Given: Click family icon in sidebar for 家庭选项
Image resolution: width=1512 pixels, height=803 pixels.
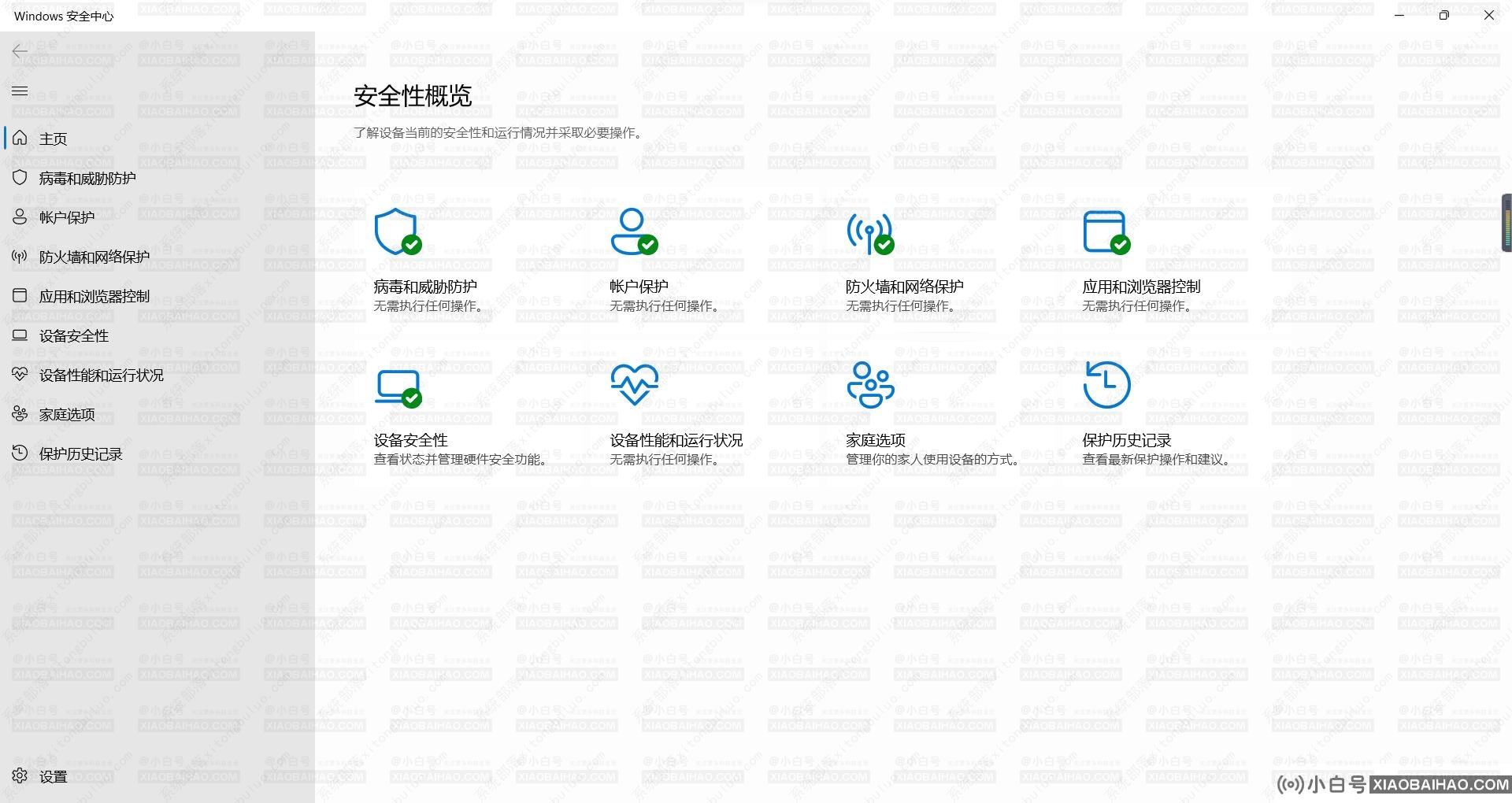Looking at the screenshot, I should pyautogui.click(x=20, y=413).
